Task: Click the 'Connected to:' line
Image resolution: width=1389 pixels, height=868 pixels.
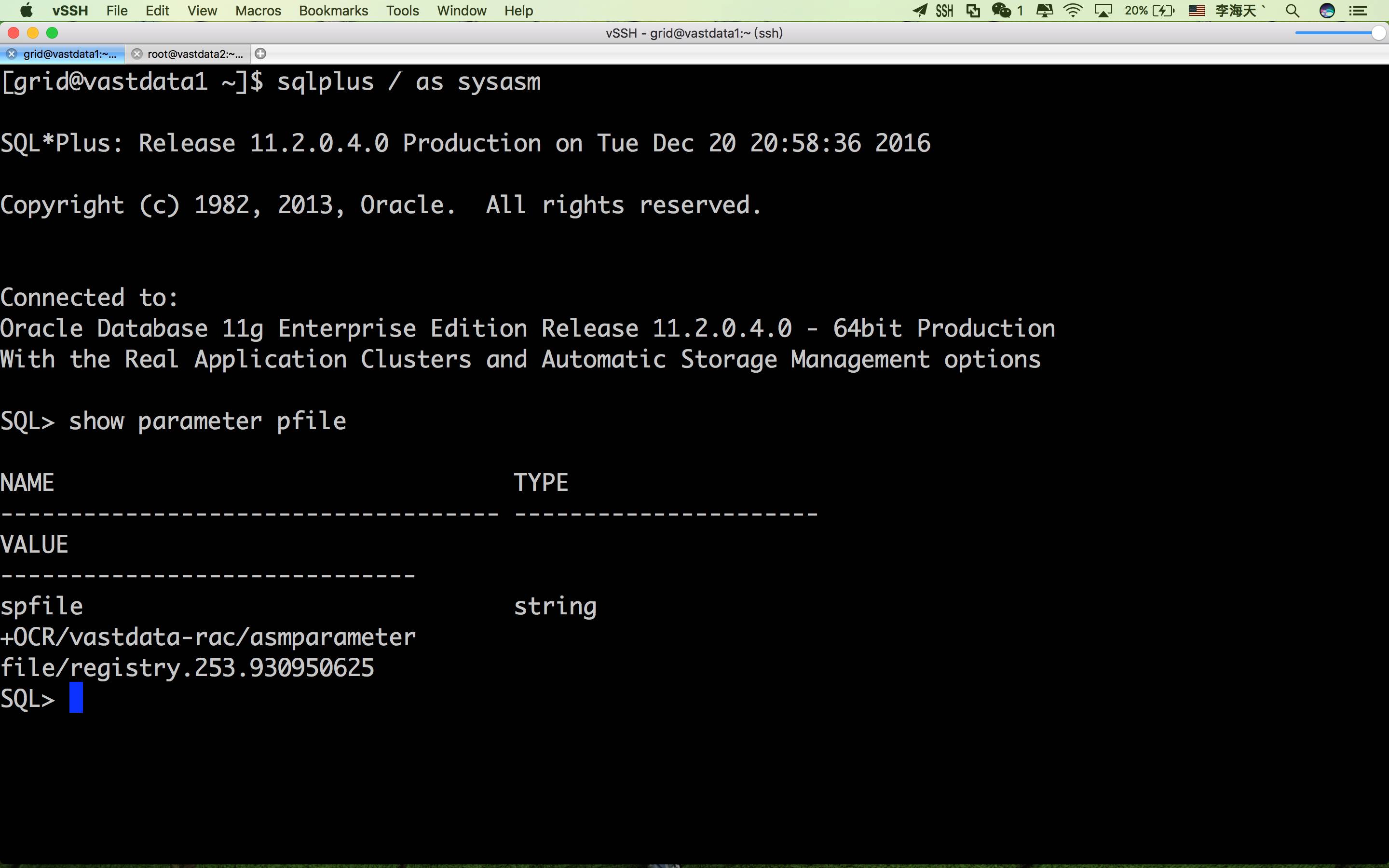Action: (89, 298)
